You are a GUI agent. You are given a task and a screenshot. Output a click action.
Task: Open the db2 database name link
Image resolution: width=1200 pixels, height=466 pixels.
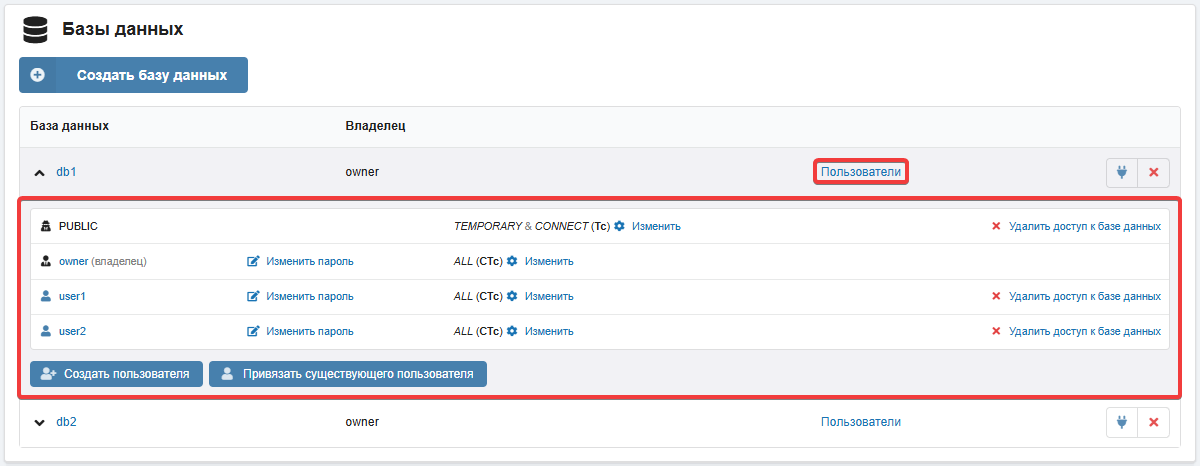coord(66,422)
